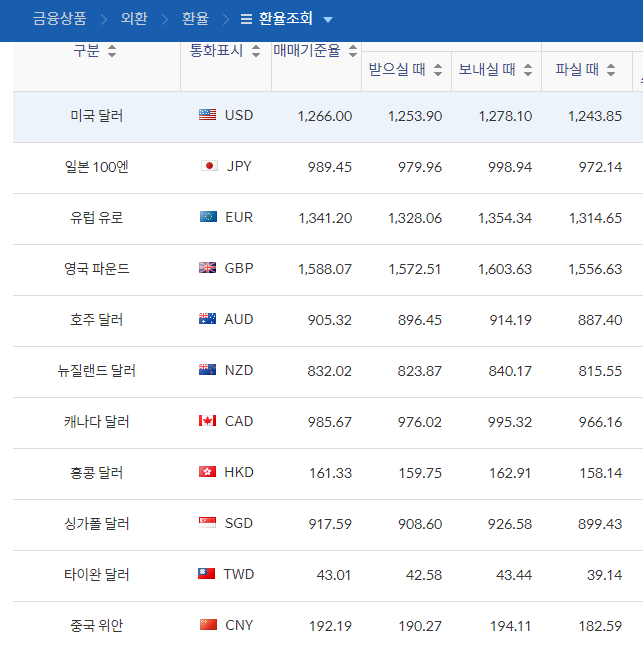Open 외환 in the breadcrumb menu
Screen dimensions: 643x651
pyautogui.click(x=134, y=19)
